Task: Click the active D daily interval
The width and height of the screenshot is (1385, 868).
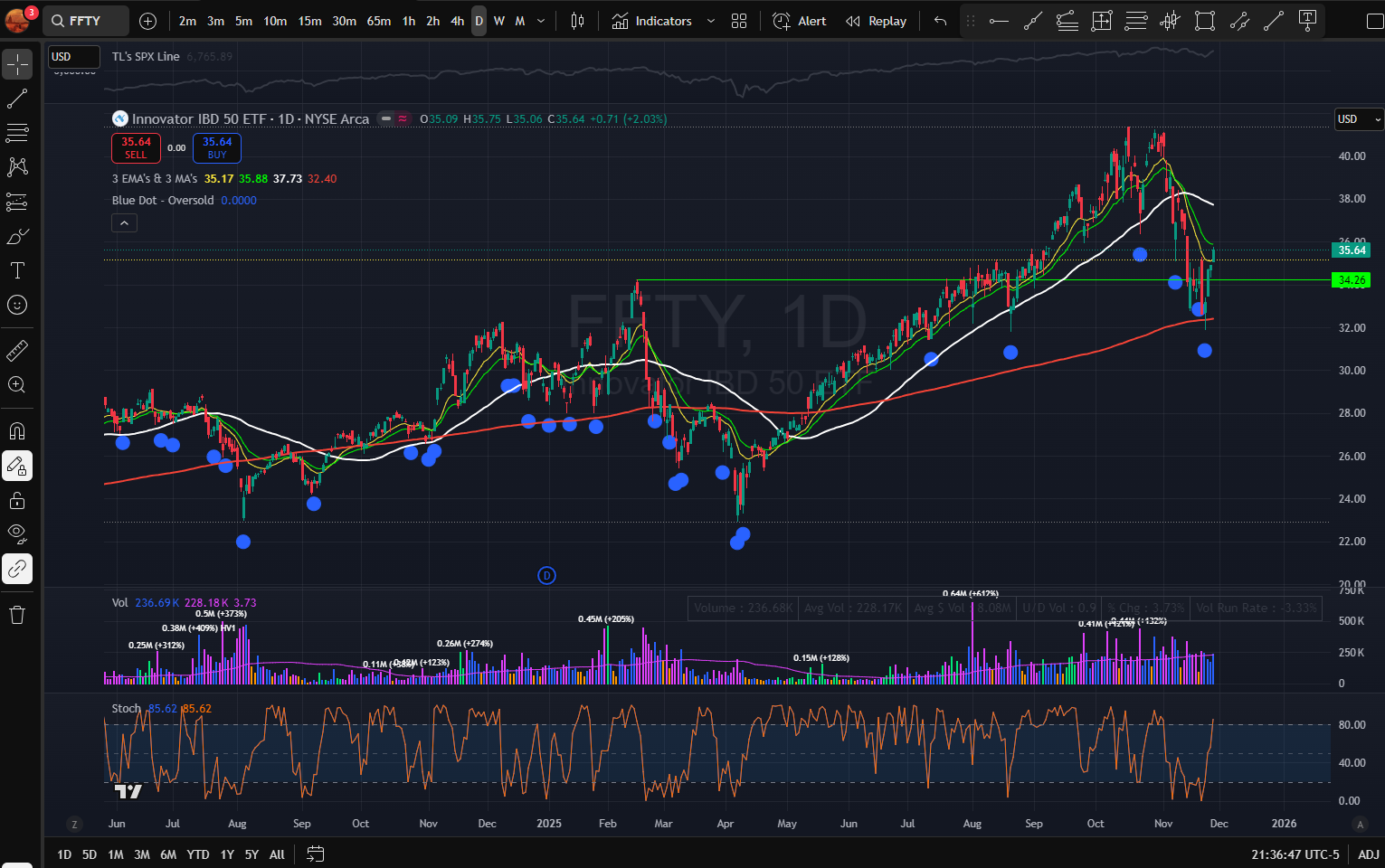Action: pos(479,21)
